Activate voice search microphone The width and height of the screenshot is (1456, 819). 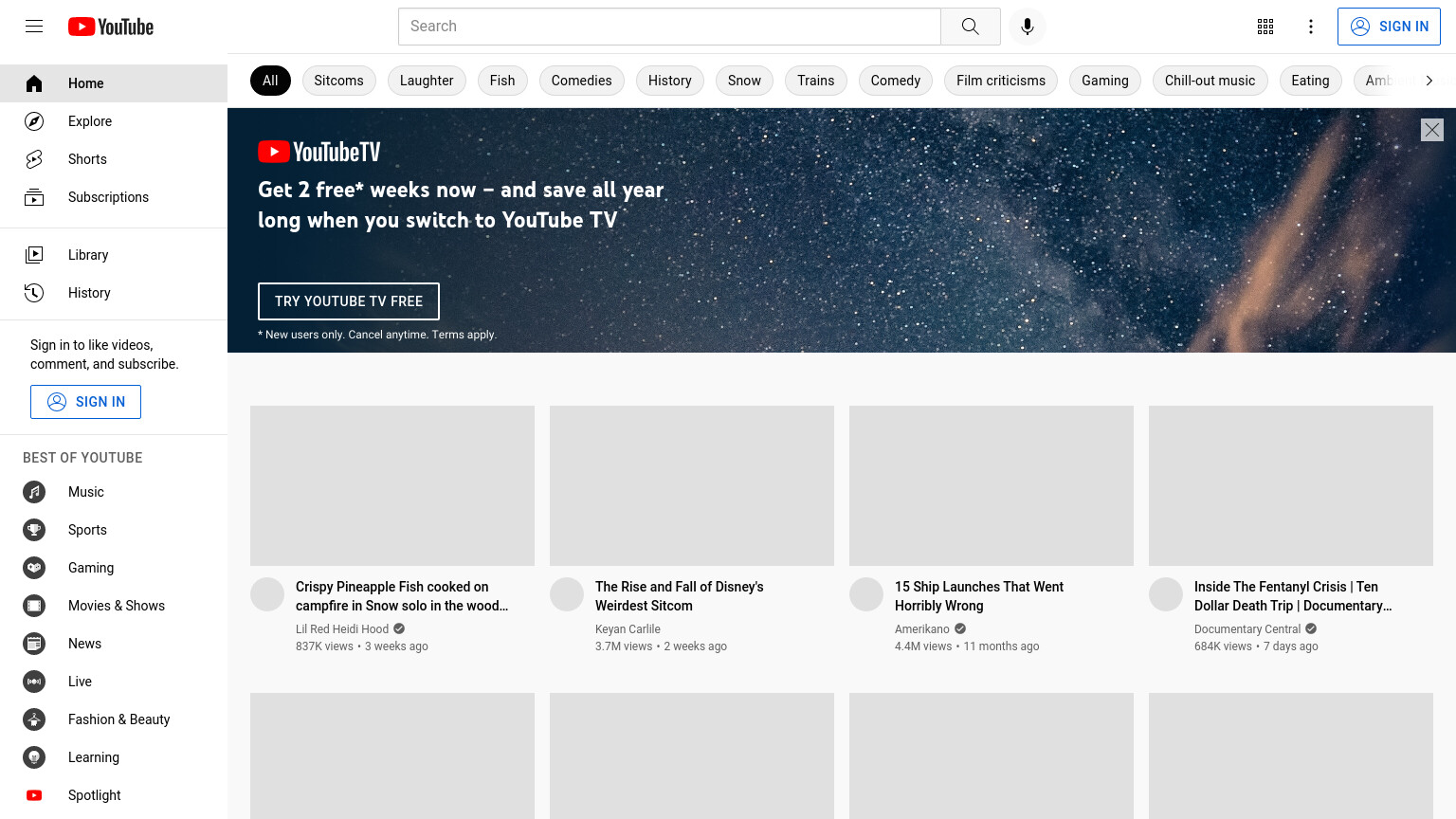pos(1028,27)
